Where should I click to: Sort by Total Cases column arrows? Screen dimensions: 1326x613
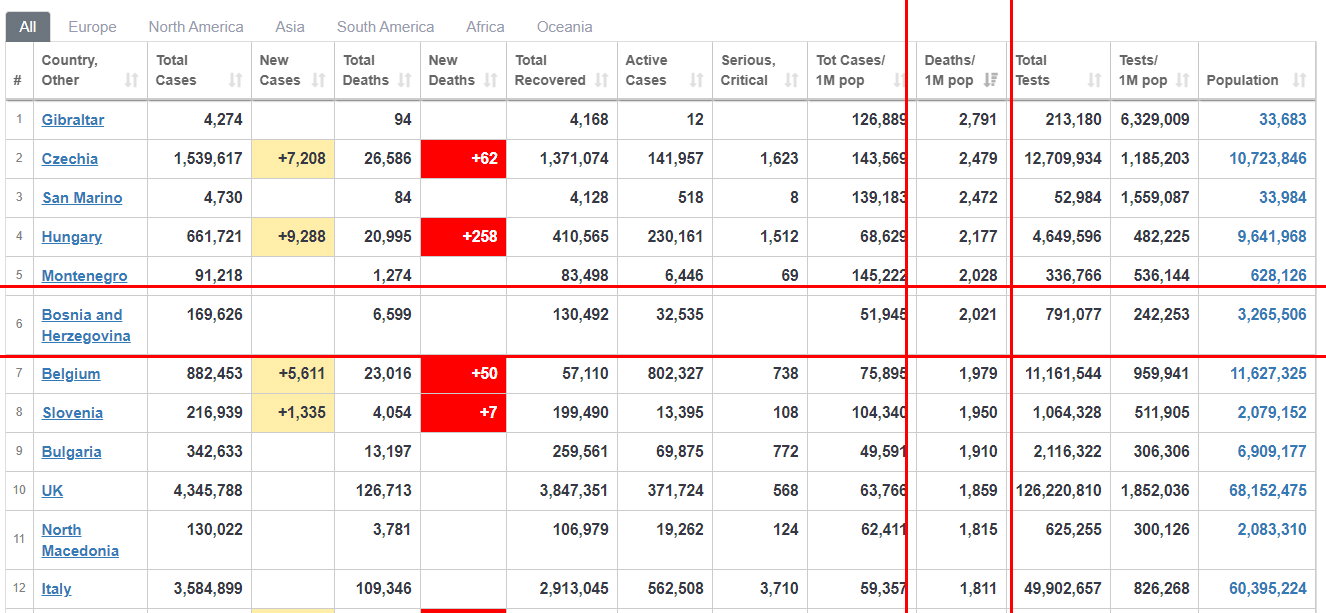pyautogui.click(x=236, y=80)
